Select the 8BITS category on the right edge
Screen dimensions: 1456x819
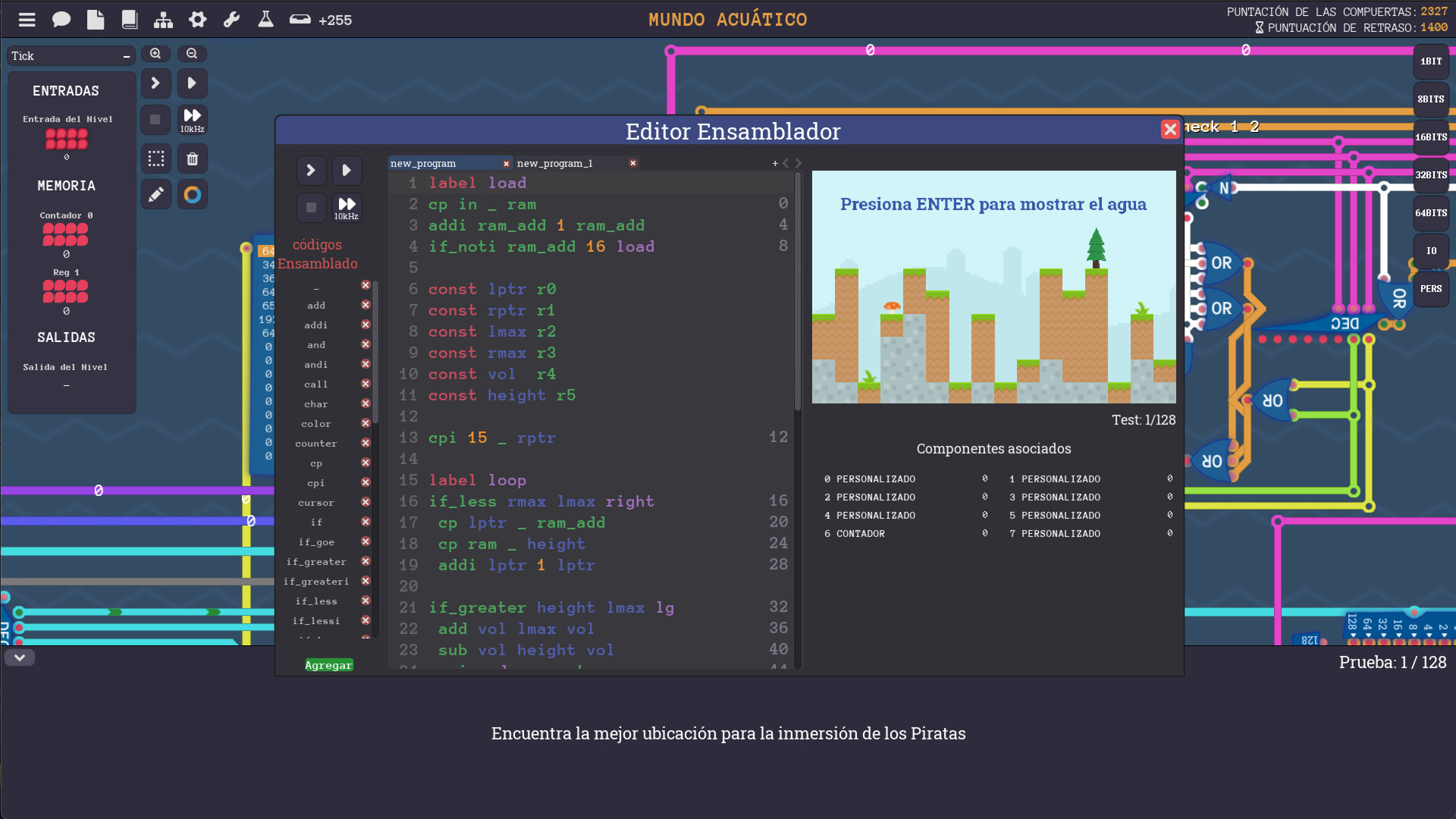point(1430,99)
